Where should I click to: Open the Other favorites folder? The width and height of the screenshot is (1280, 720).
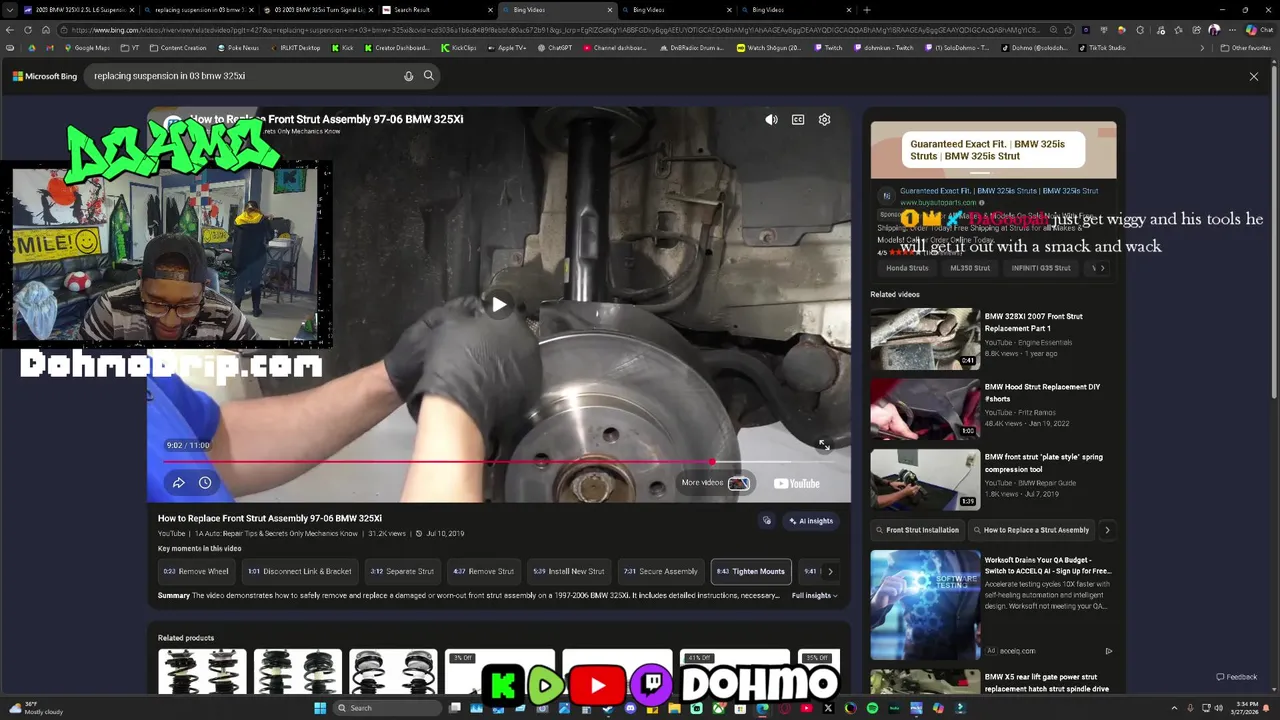(x=1246, y=48)
